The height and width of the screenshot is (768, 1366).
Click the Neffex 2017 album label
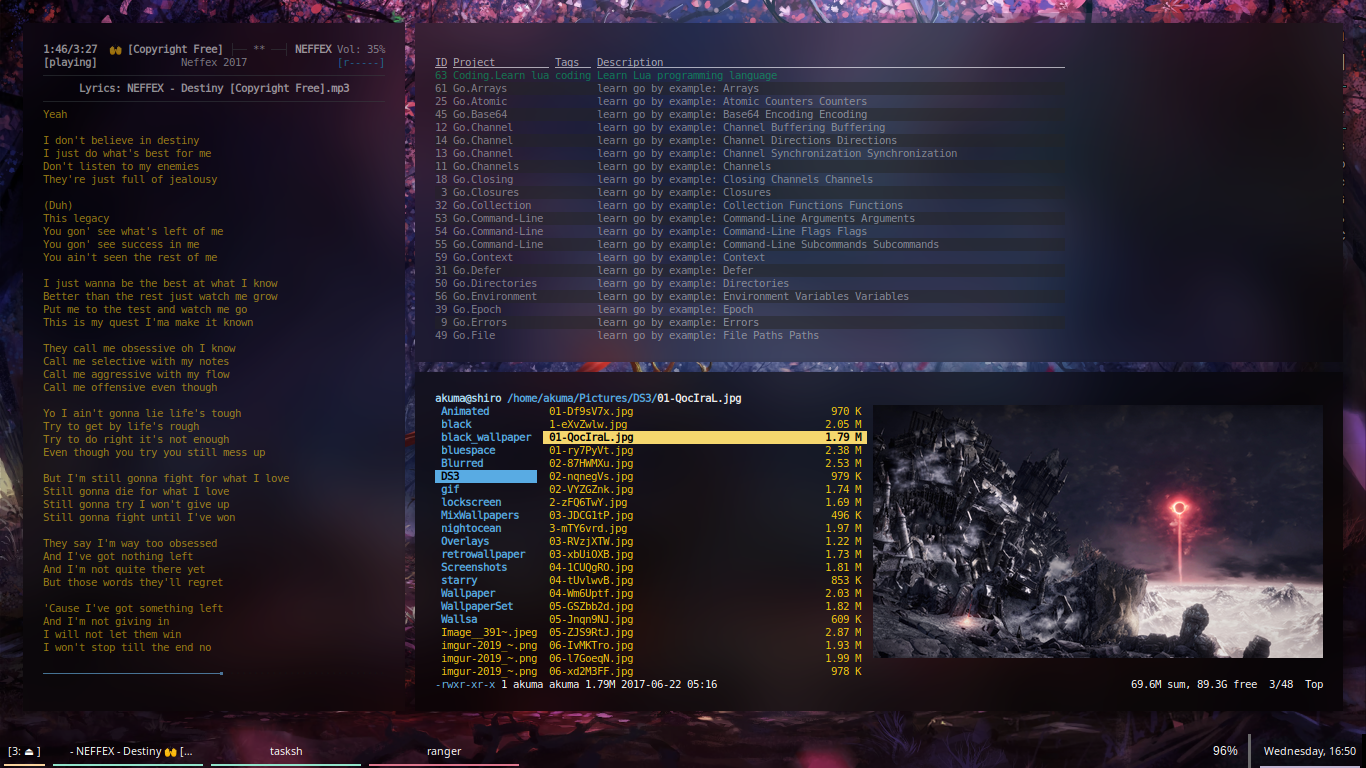coord(214,62)
